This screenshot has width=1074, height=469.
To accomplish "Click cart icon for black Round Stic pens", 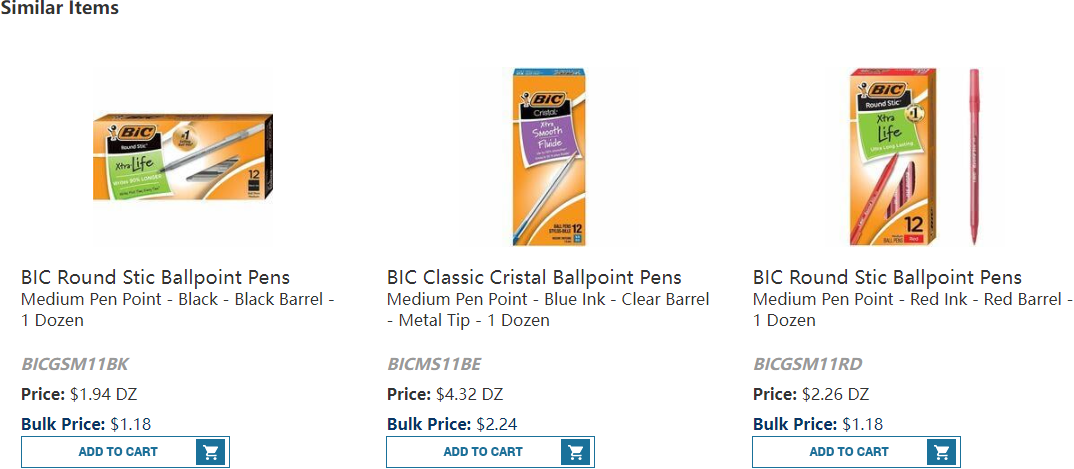I will click(210, 452).
